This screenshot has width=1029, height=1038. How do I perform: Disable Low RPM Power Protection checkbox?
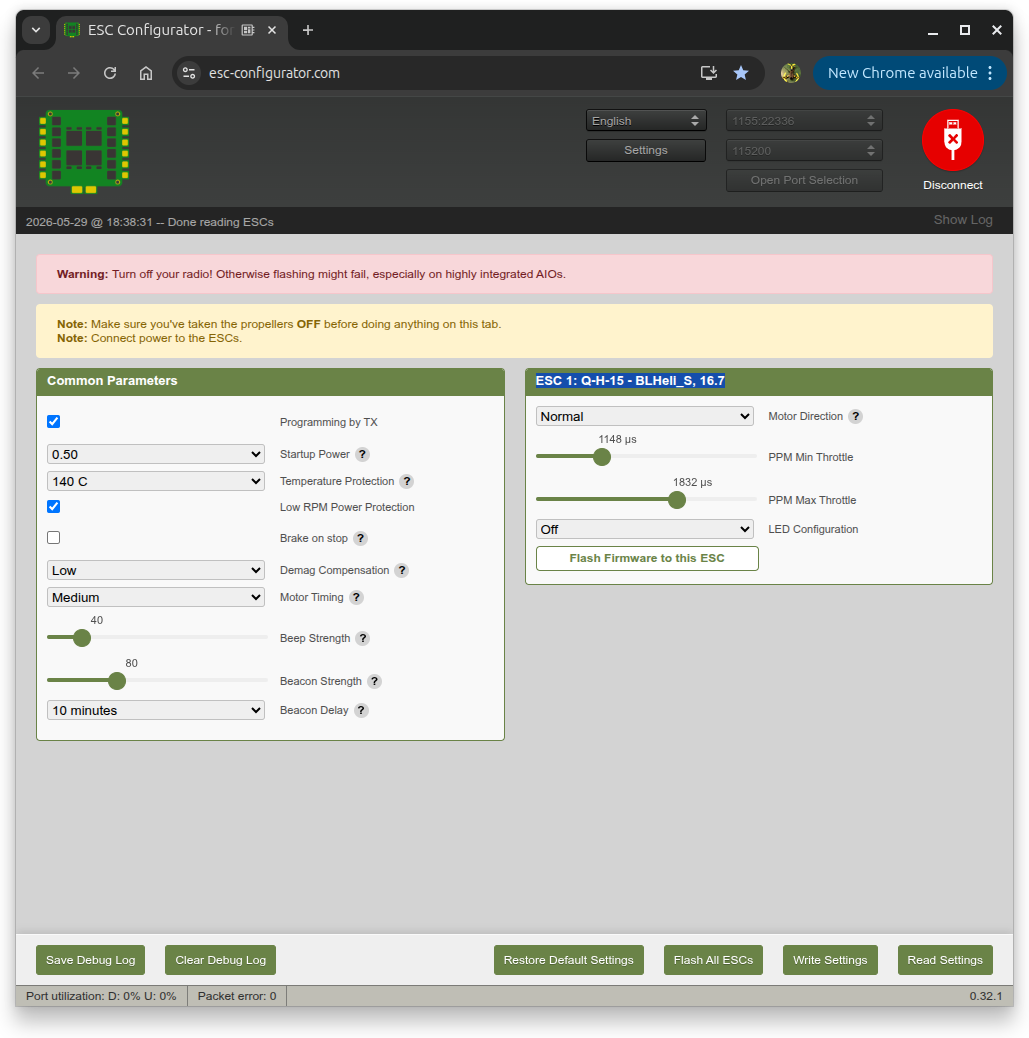coord(54,507)
